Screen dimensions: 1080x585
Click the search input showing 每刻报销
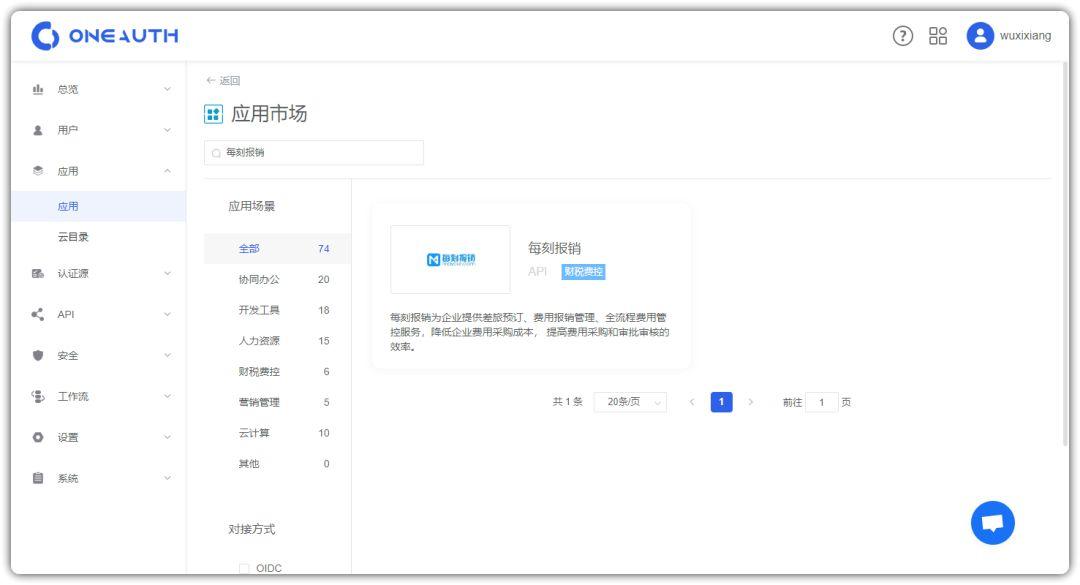coord(313,152)
